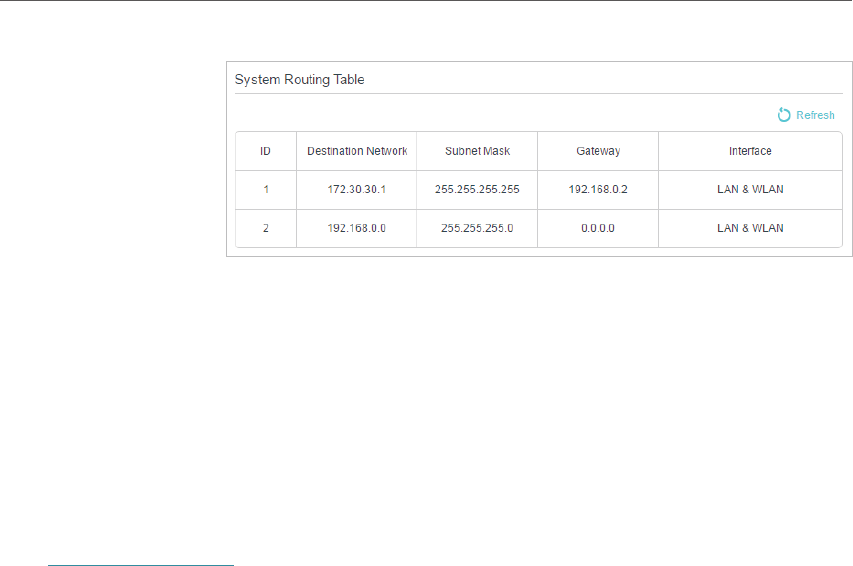Select LAN & WLAN in row 2
The image size is (853, 566).
pyautogui.click(x=750, y=229)
